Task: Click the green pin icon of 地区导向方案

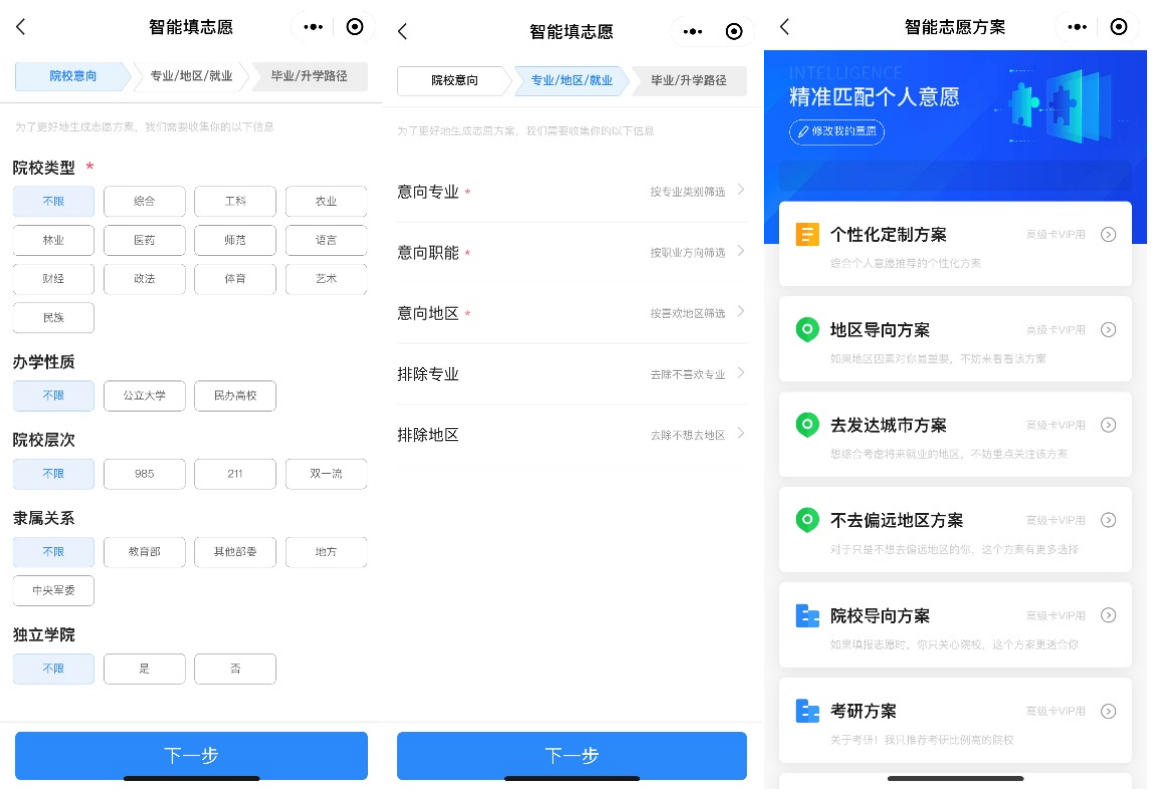Action: pos(807,329)
